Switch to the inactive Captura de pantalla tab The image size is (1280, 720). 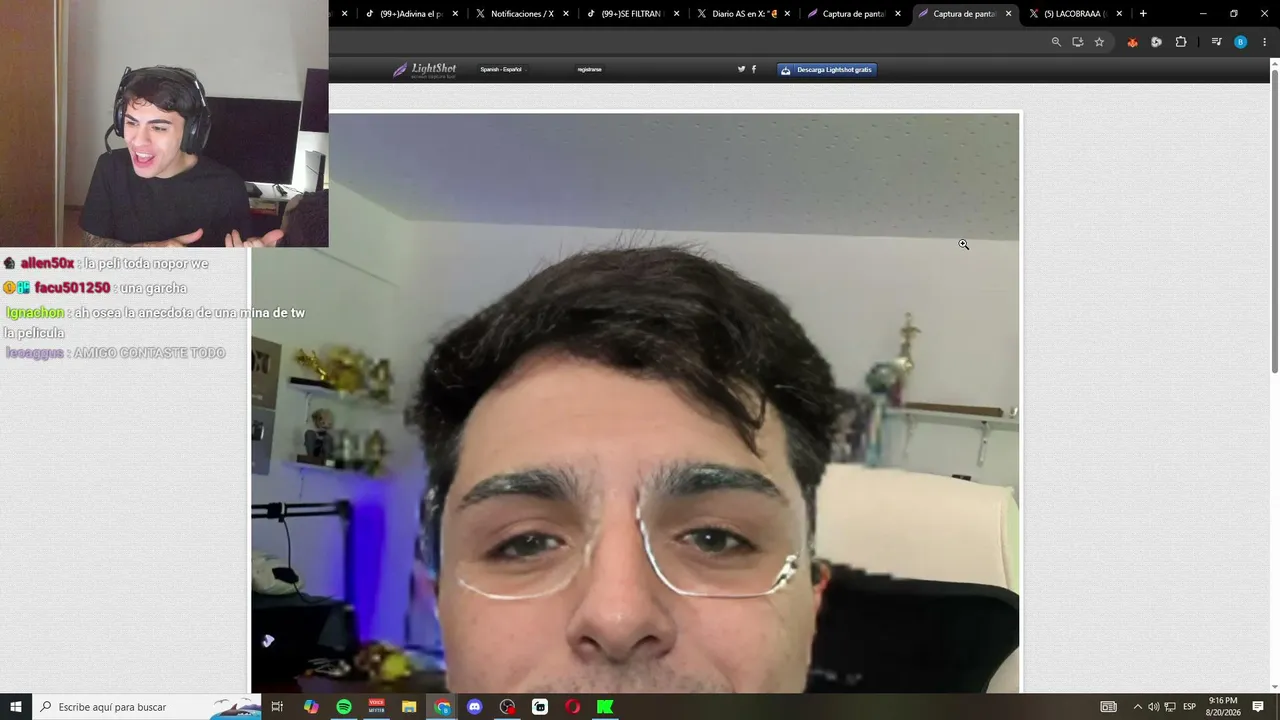853,14
